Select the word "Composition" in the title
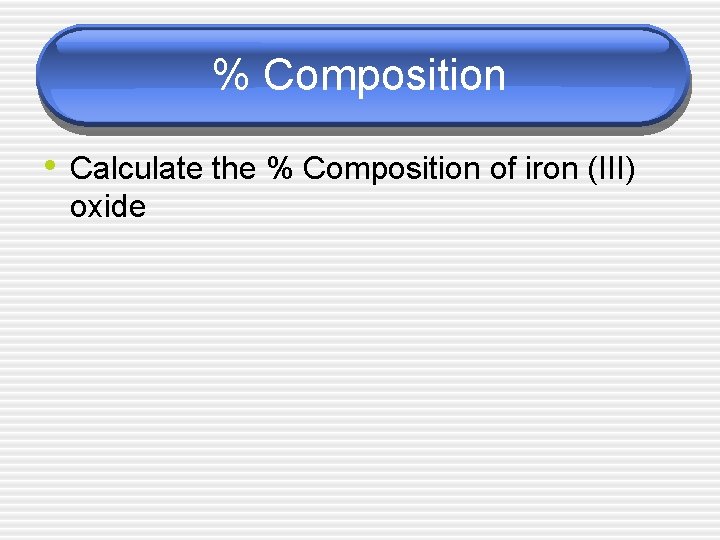Image resolution: width=720 pixels, height=540 pixels. 385,76
